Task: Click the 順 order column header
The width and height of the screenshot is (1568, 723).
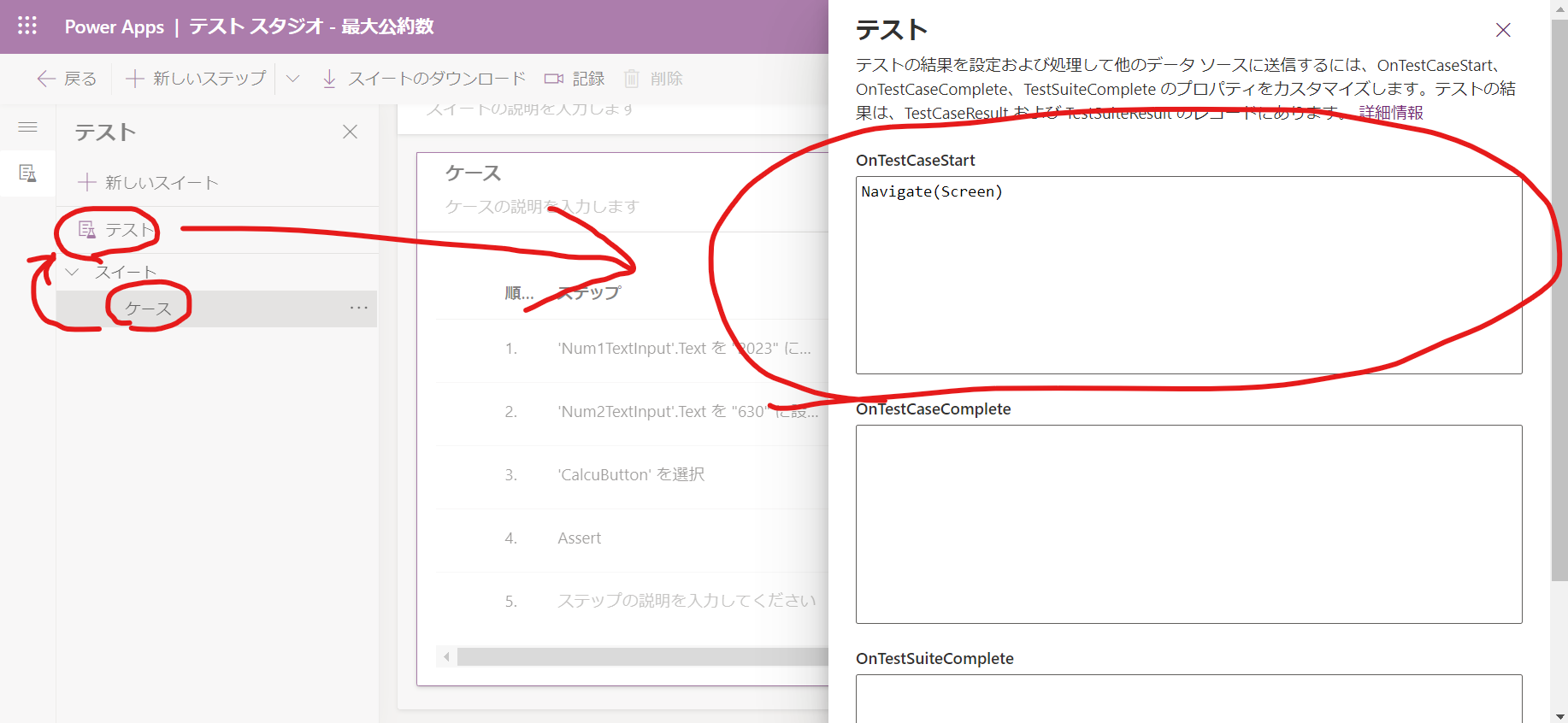Action: pyautogui.click(x=519, y=293)
